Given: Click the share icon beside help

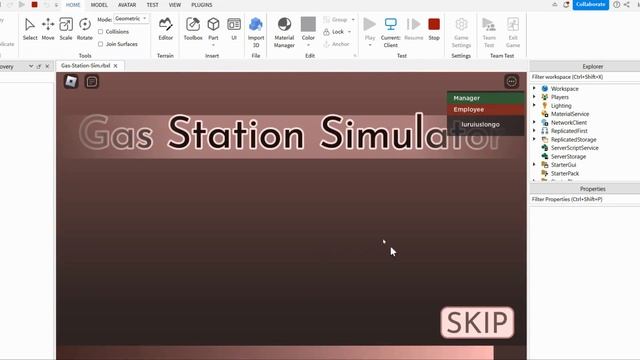Looking at the screenshot, I should 627,4.
